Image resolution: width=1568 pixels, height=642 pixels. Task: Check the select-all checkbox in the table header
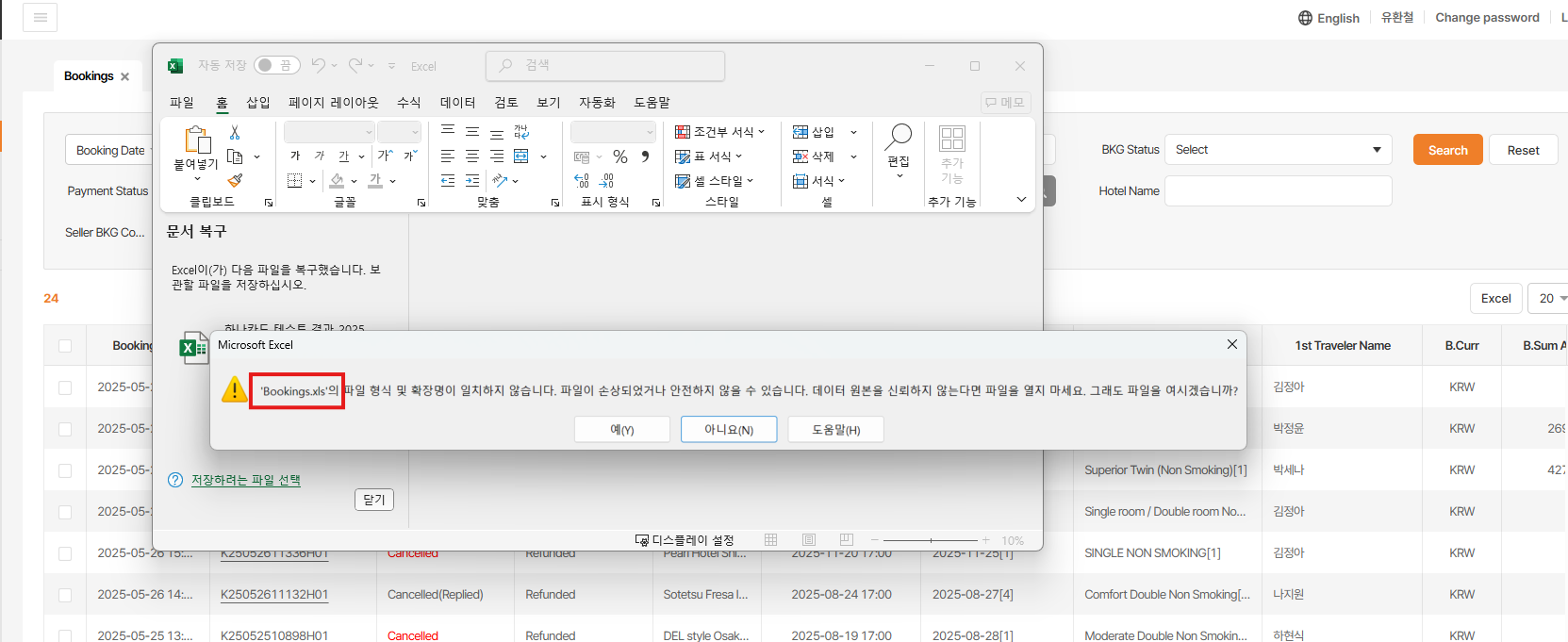(65, 346)
